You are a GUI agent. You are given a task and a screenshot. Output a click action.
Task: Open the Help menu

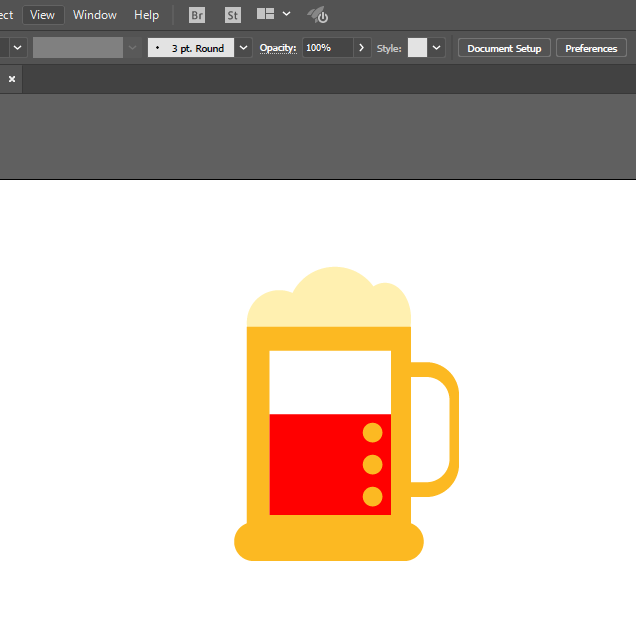[x=146, y=15]
